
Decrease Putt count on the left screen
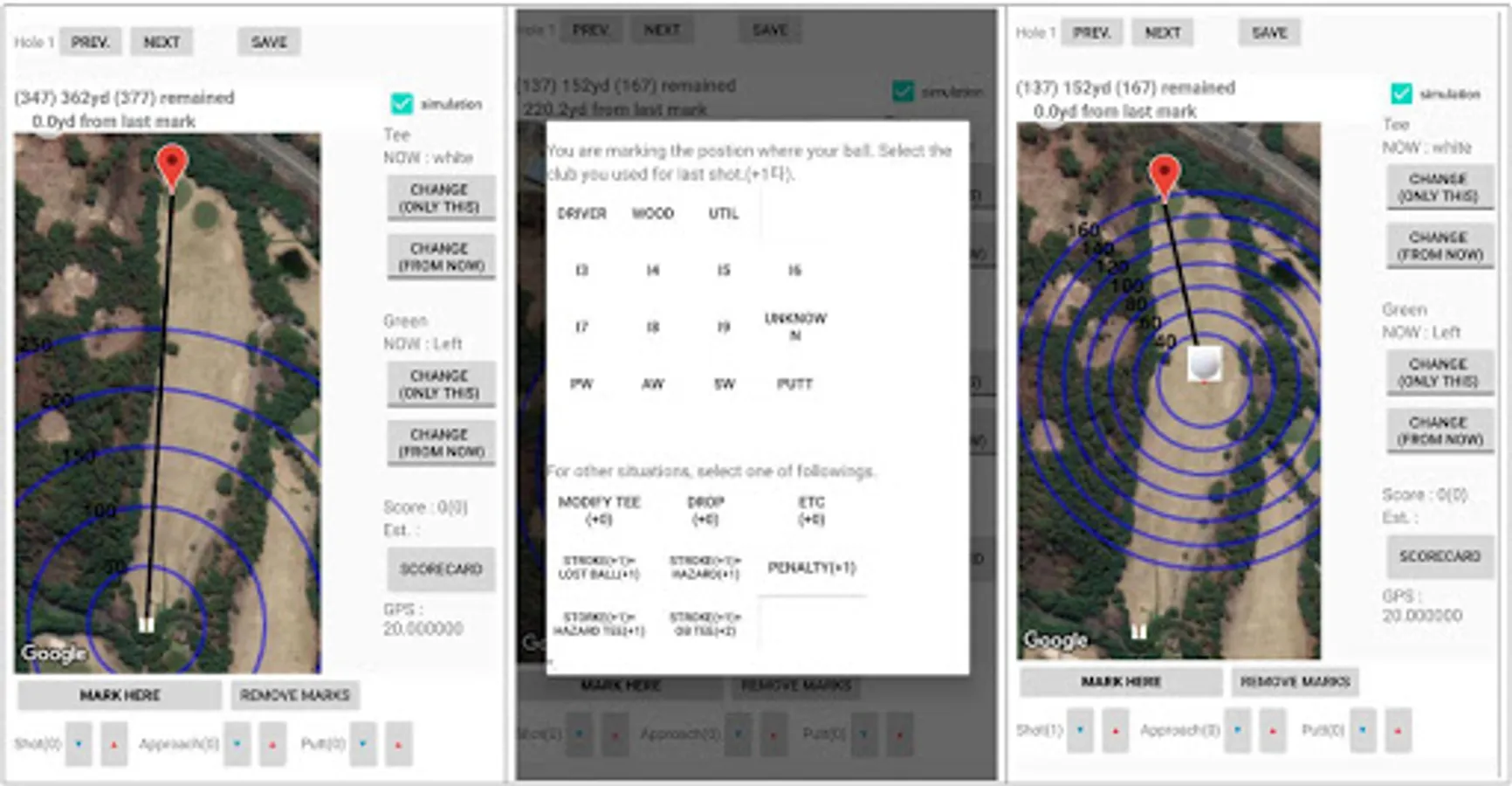pyautogui.click(x=363, y=744)
